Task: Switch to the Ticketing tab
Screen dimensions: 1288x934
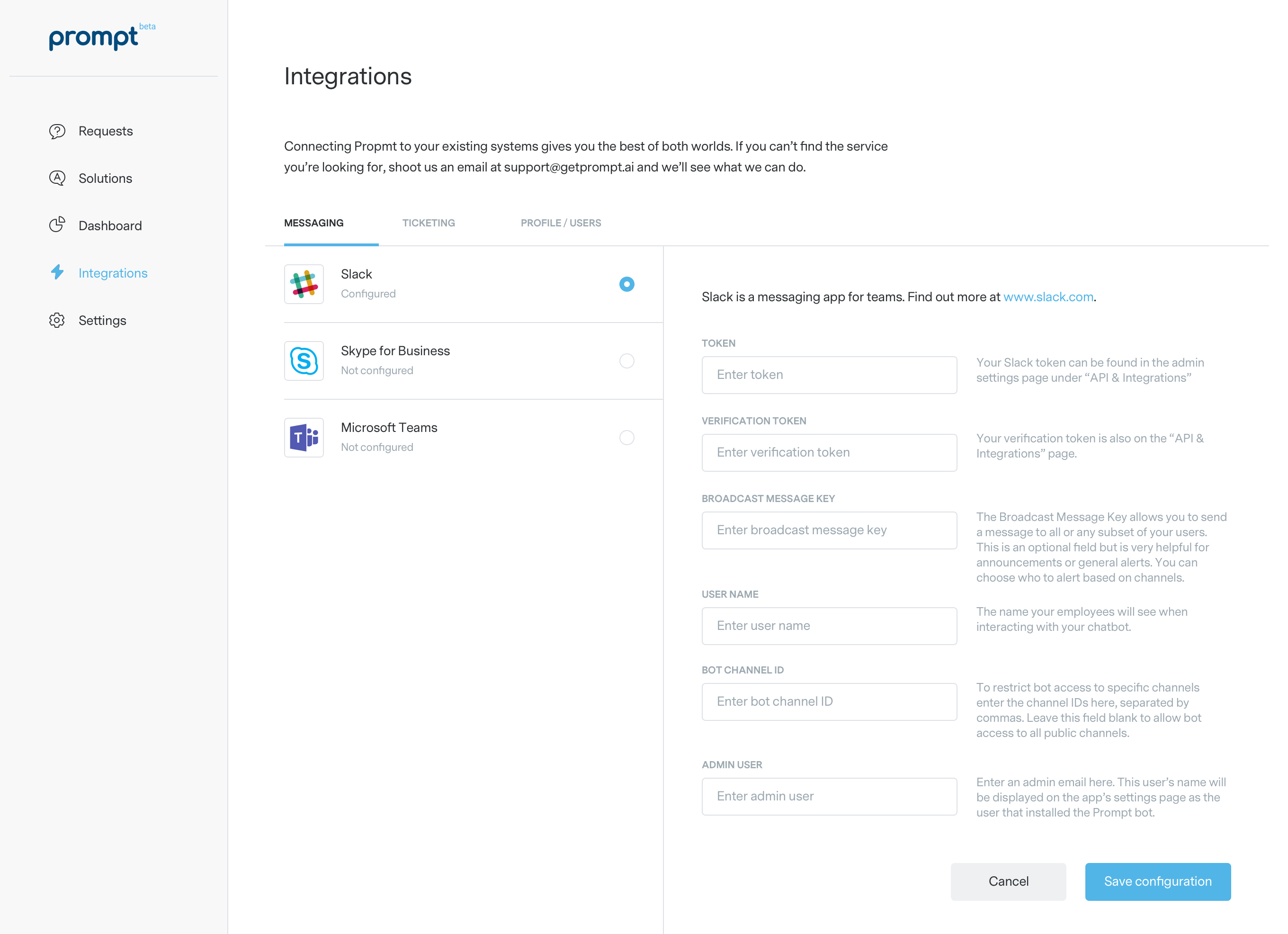Action: point(428,223)
